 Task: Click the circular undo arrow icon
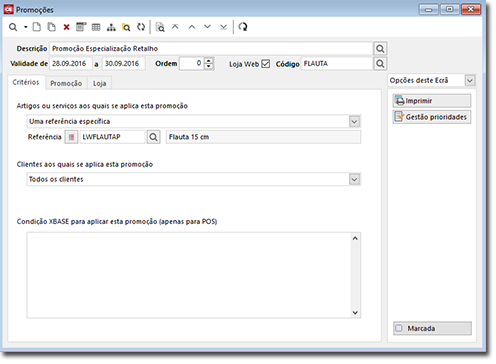click(x=243, y=27)
